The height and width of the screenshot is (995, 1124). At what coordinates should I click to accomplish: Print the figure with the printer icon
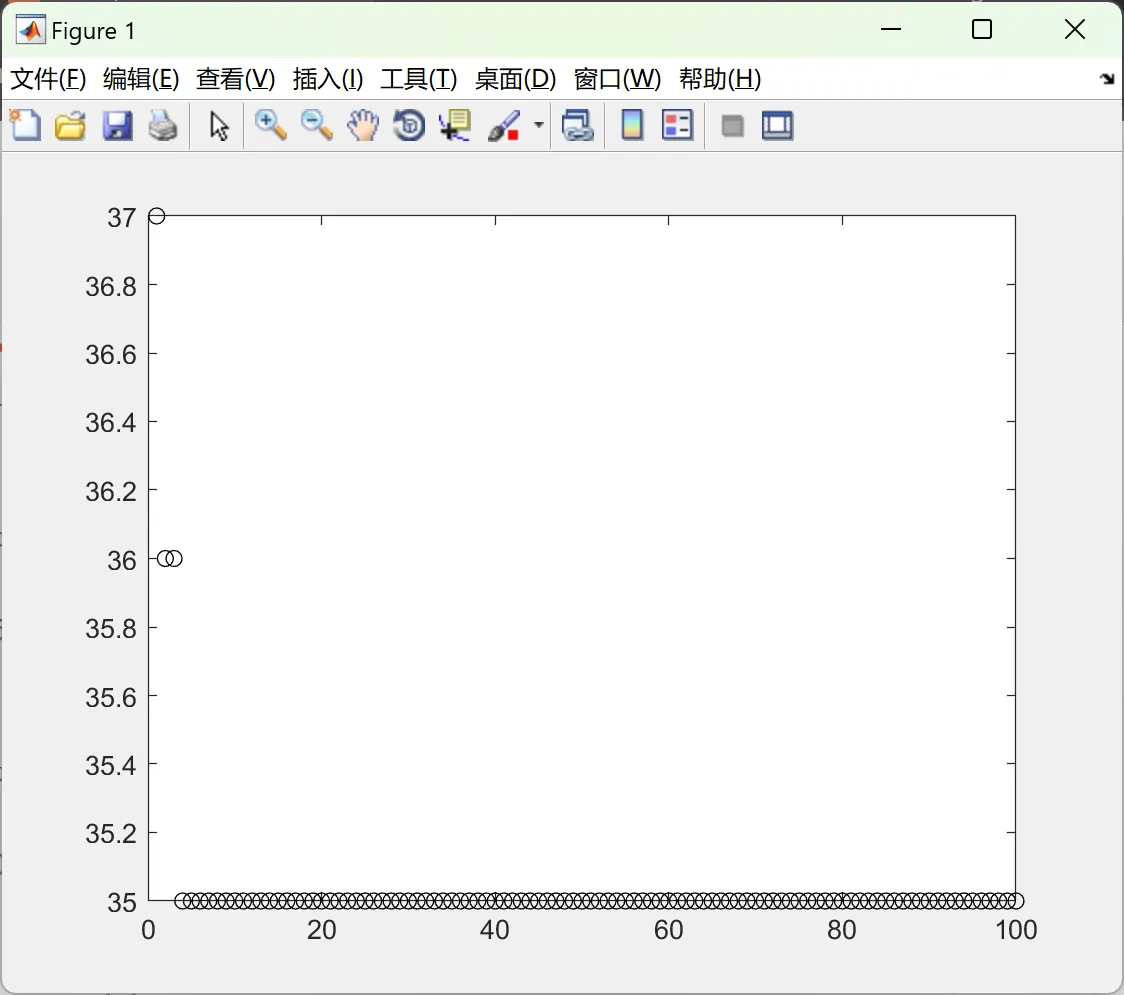(163, 125)
